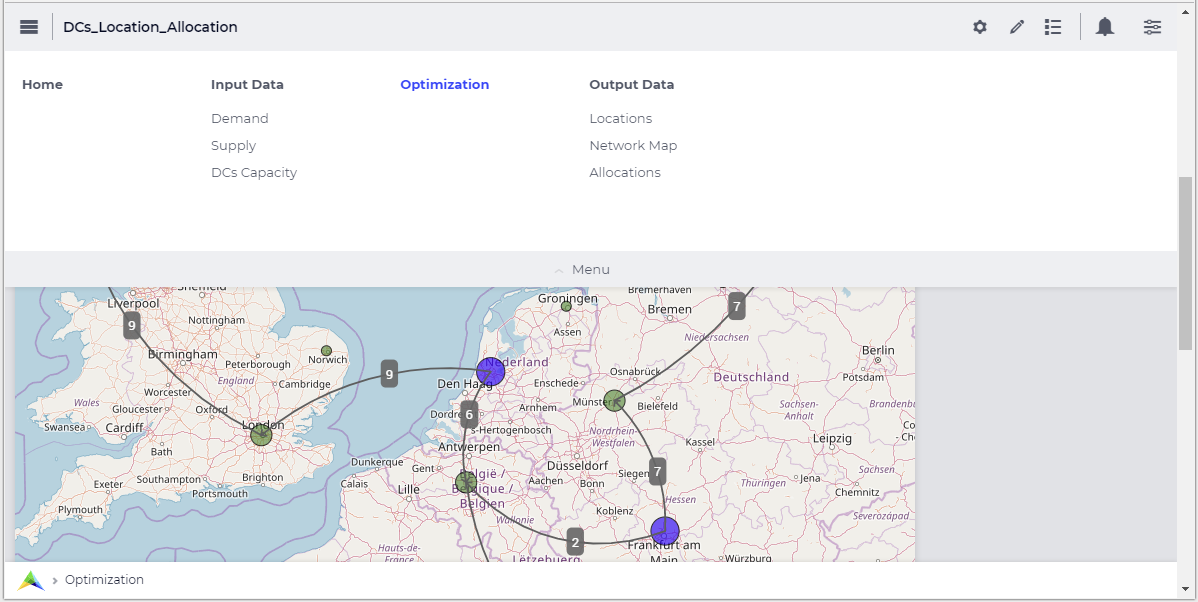Image resolution: width=1198 pixels, height=602 pixels.
Task: Open the DCs Capacity page
Action: (x=254, y=173)
